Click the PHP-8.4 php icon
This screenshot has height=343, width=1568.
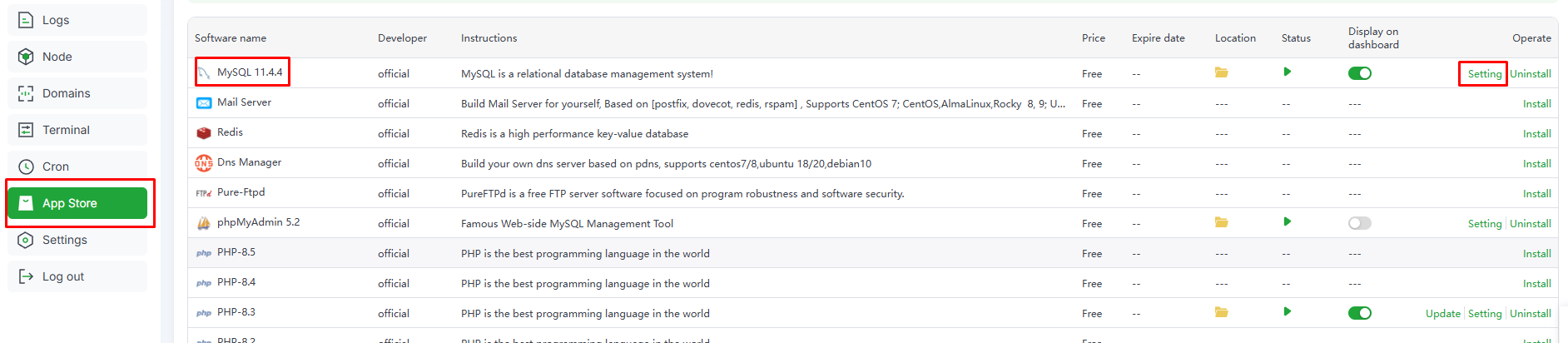[204, 283]
